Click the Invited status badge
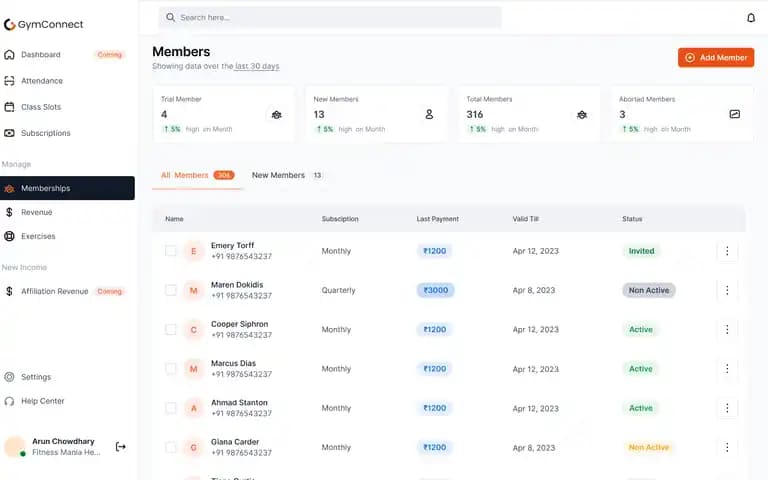Viewport: 768px width, 480px height. (x=641, y=251)
